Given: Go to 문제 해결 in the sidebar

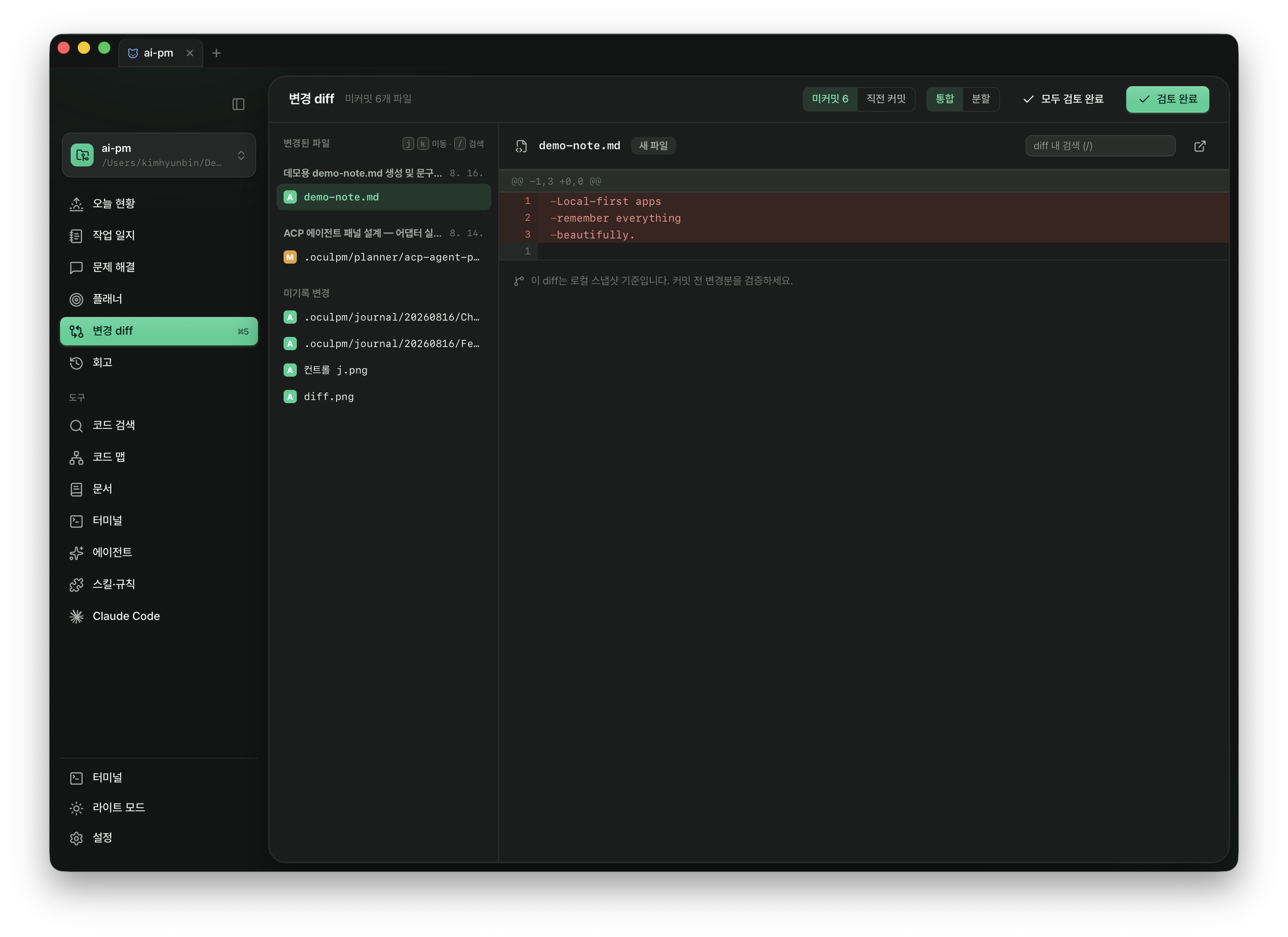Looking at the screenshot, I should tap(159, 267).
